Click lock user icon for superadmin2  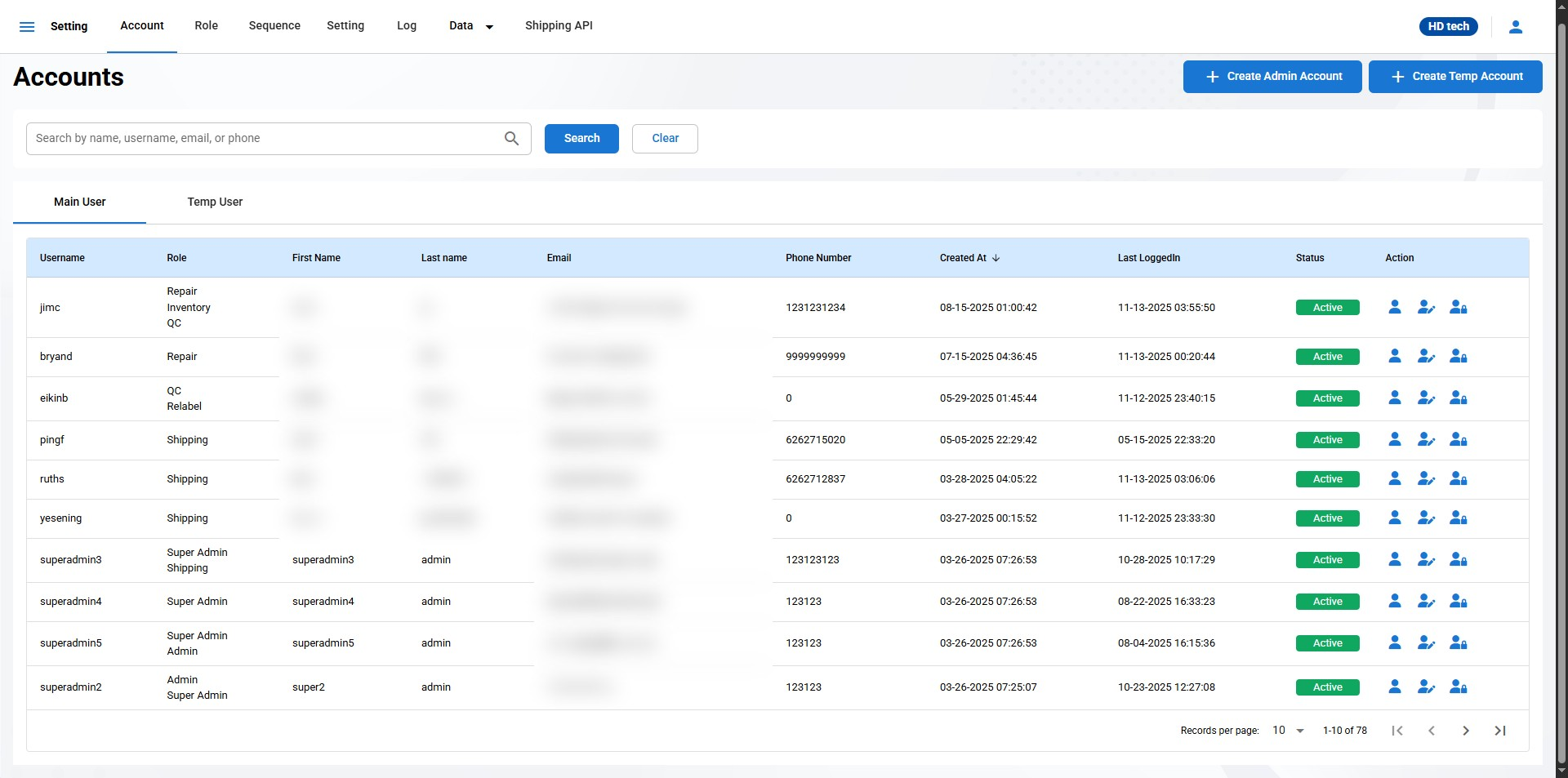(1458, 687)
